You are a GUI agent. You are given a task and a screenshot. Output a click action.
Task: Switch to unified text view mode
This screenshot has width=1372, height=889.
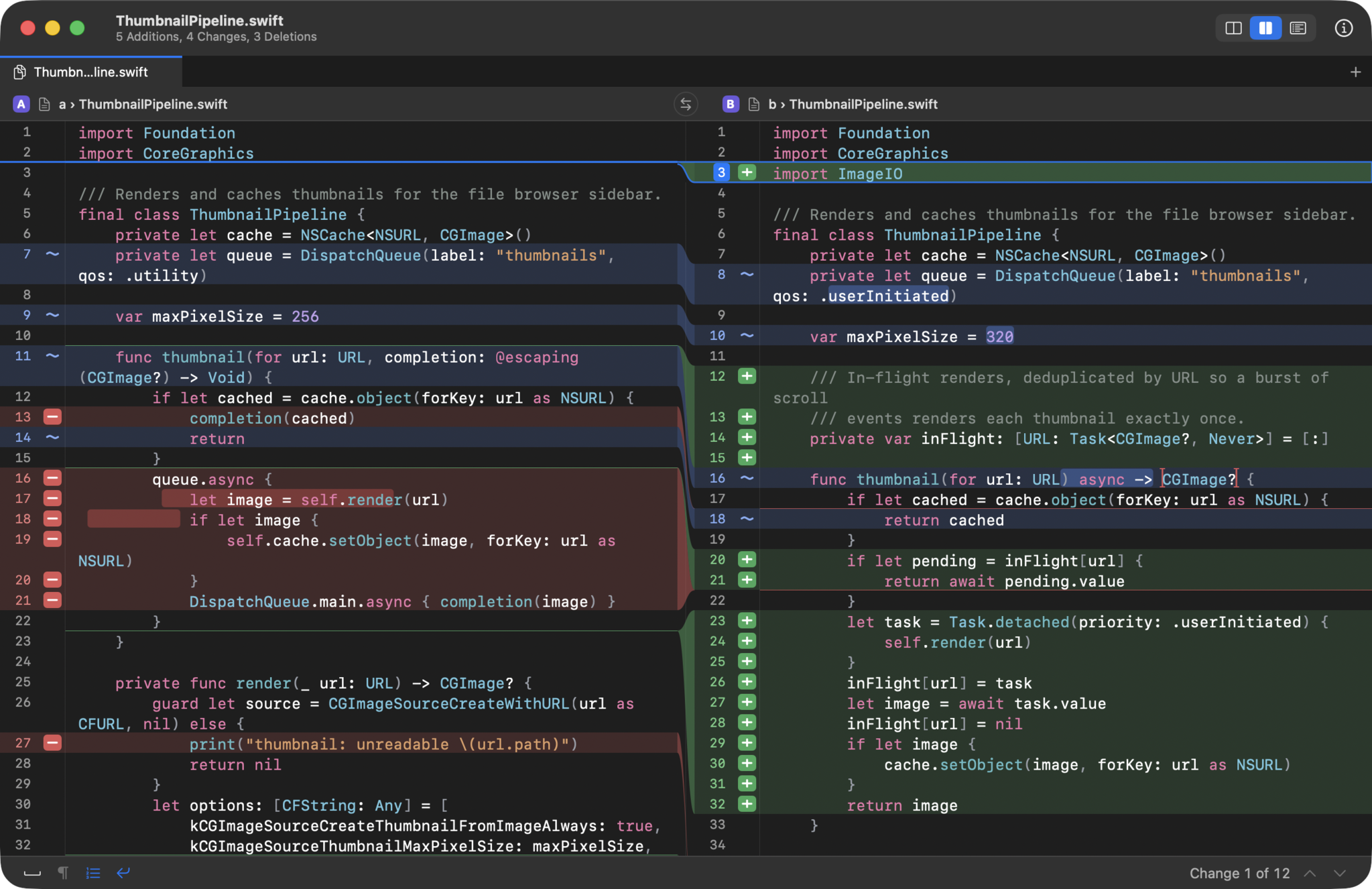(1298, 28)
